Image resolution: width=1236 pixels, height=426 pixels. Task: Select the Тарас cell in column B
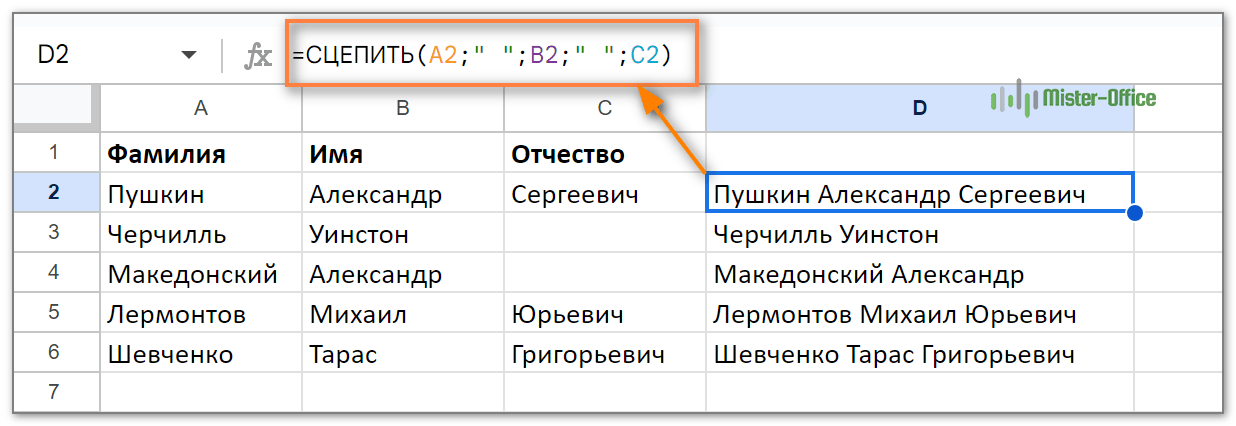coord(403,353)
